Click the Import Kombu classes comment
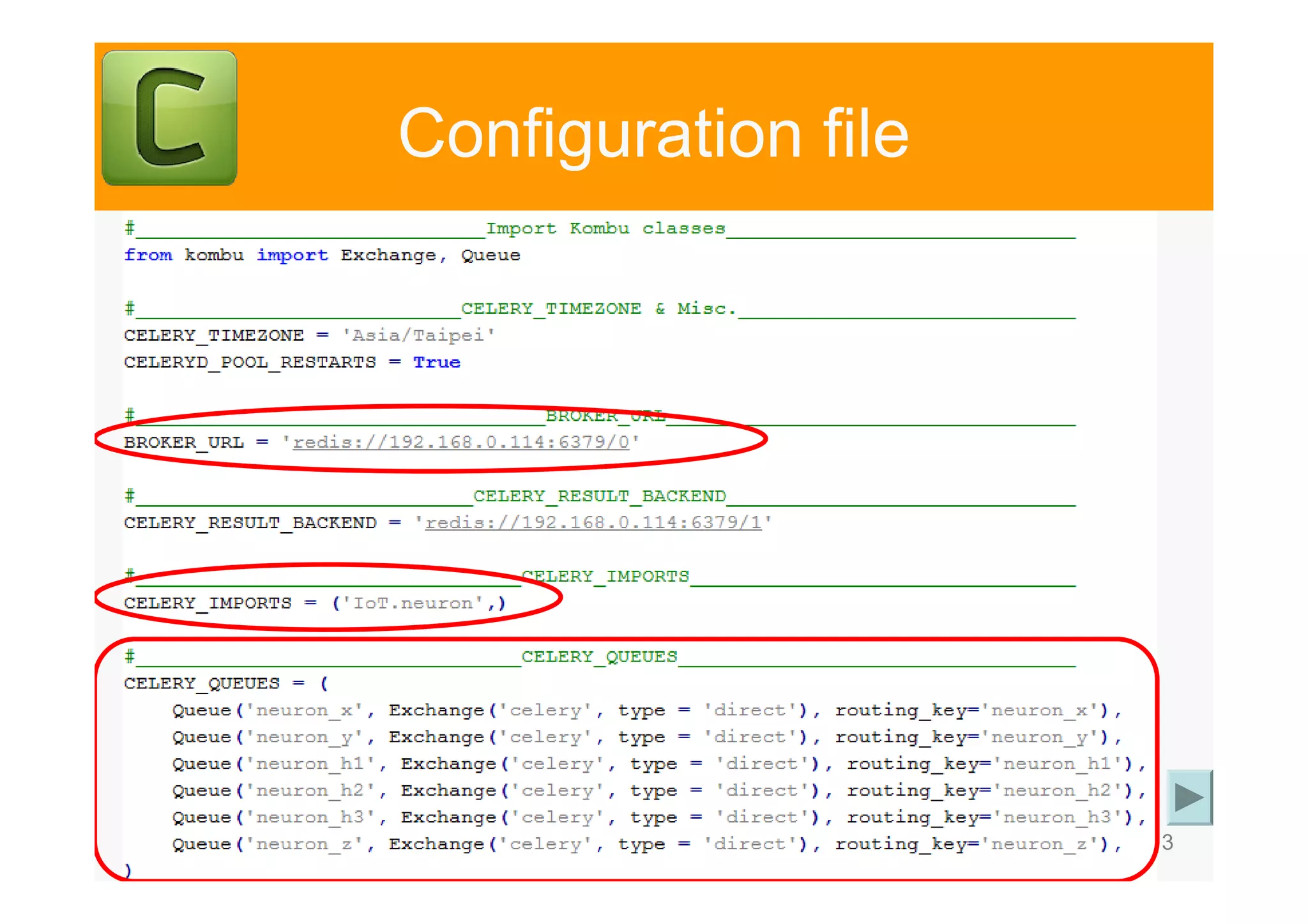Image resolution: width=1308 pixels, height=924 pixels. point(605,229)
